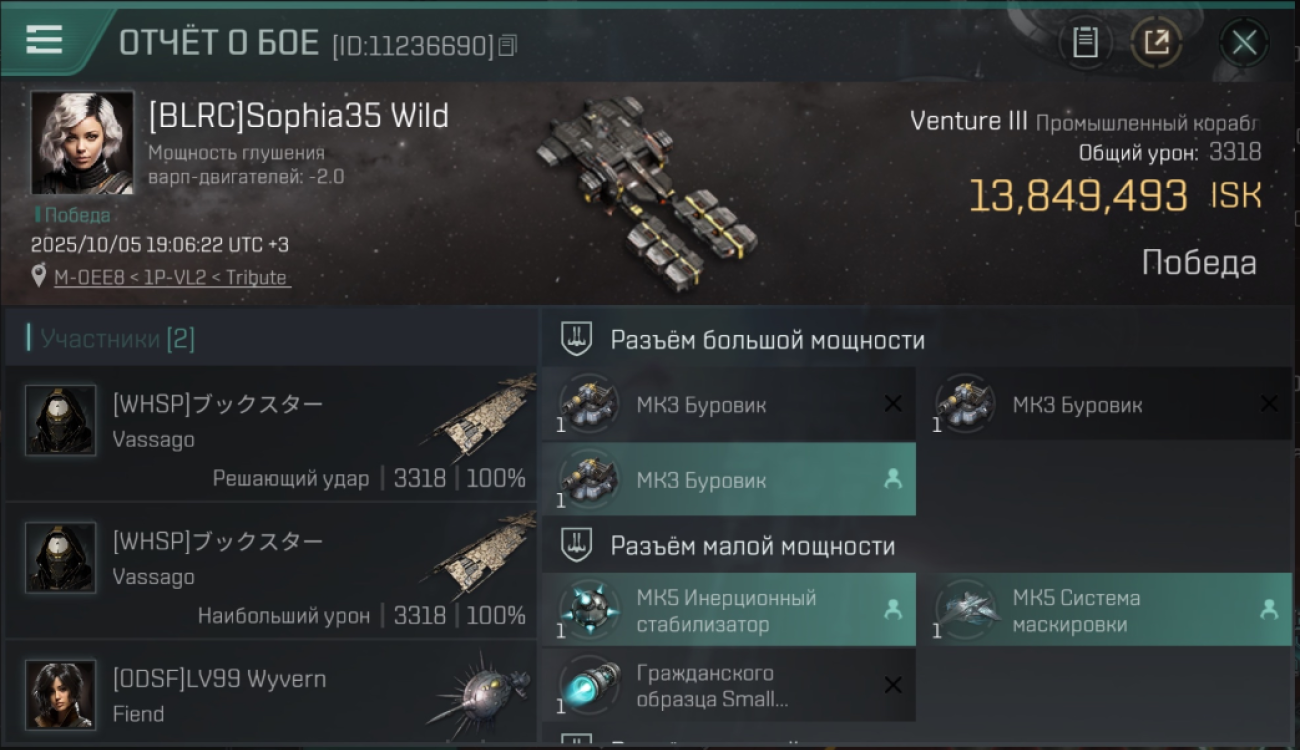Share the battle report externally
The image size is (1300, 750).
(x=1156, y=42)
